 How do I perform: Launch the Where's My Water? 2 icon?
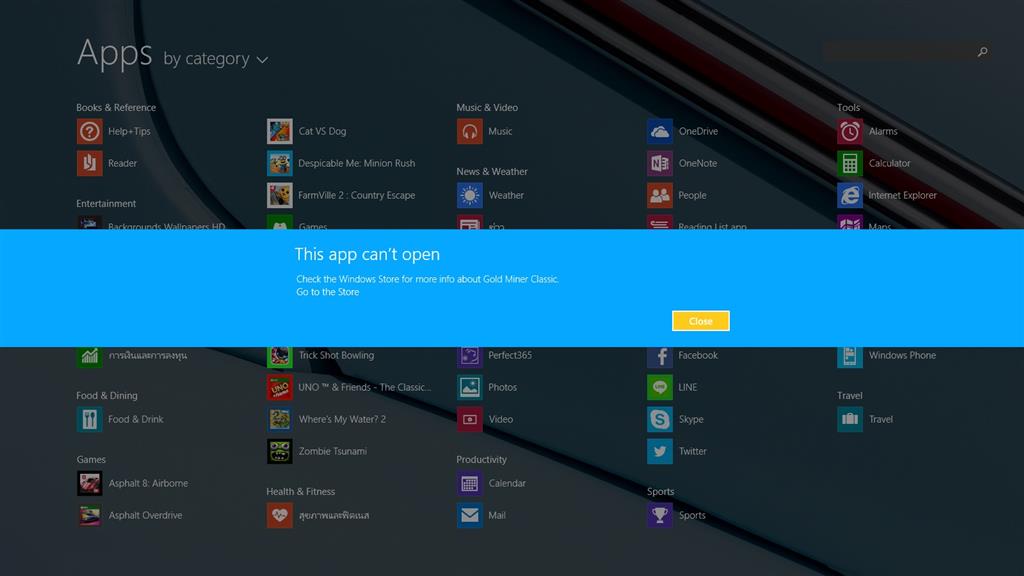(x=280, y=419)
